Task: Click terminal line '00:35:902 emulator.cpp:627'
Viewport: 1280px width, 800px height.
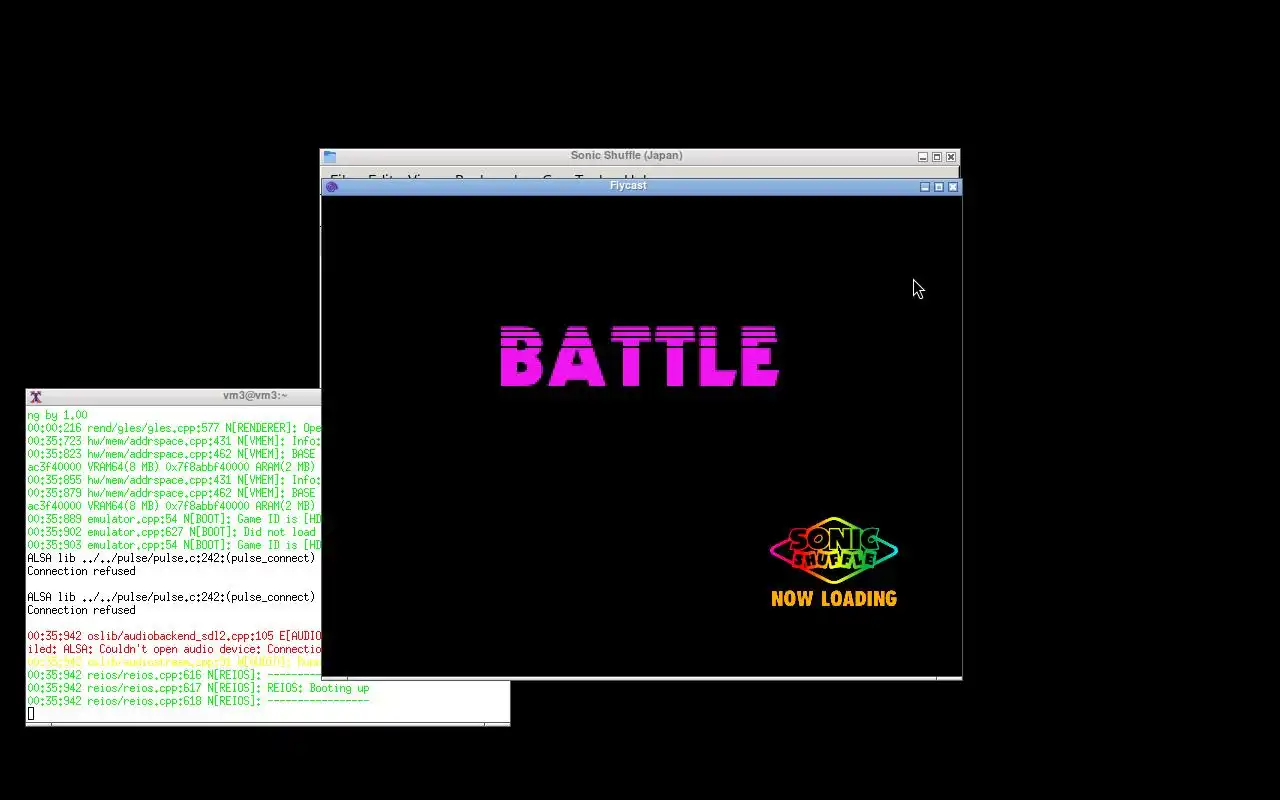Action: [x=174, y=532]
